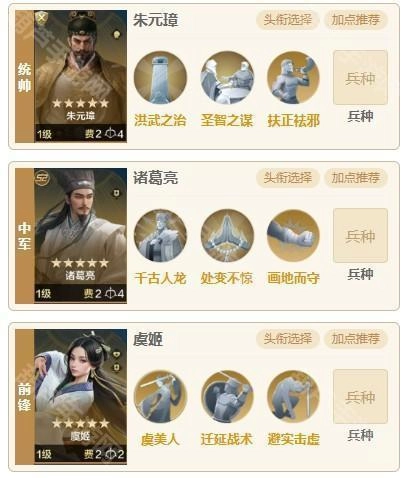The height and width of the screenshot is (478, 408).
Task: Open 头衔选择 for 虞姬
Action: [x=288, y=339]
